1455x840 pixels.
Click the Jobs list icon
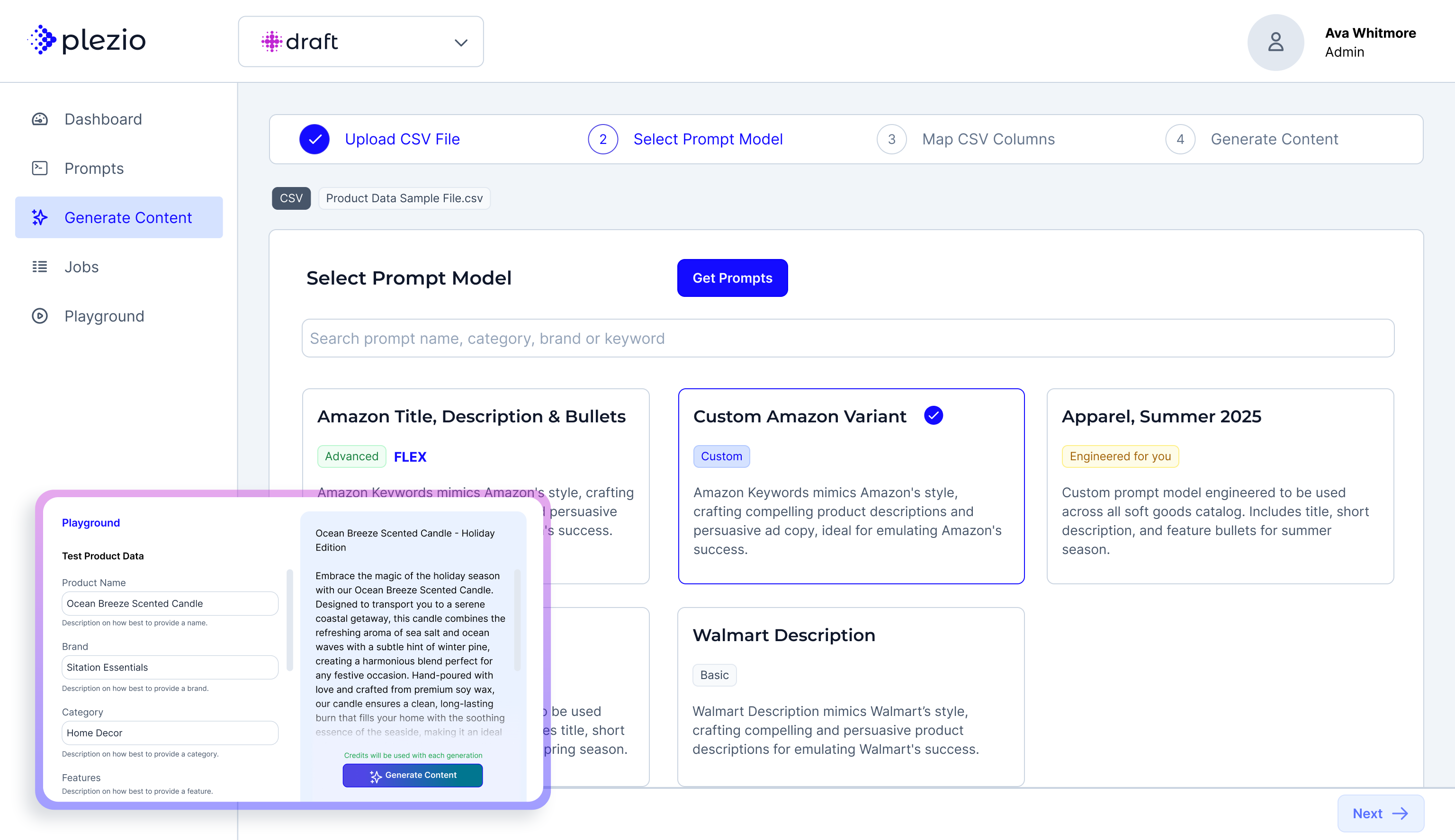[40, 267]
